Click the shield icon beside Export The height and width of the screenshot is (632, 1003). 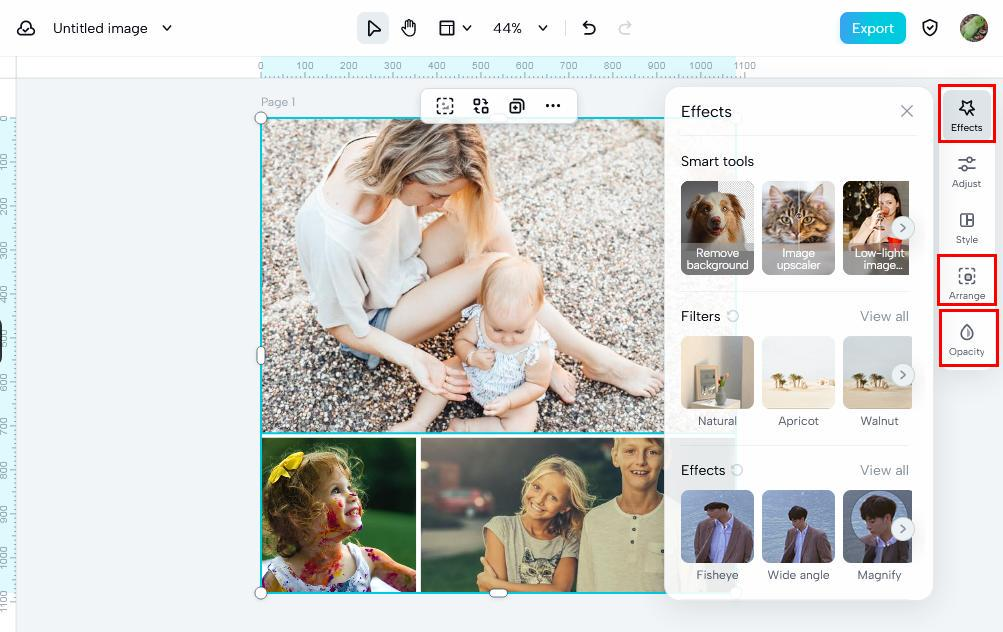click(x=930, y=28)
